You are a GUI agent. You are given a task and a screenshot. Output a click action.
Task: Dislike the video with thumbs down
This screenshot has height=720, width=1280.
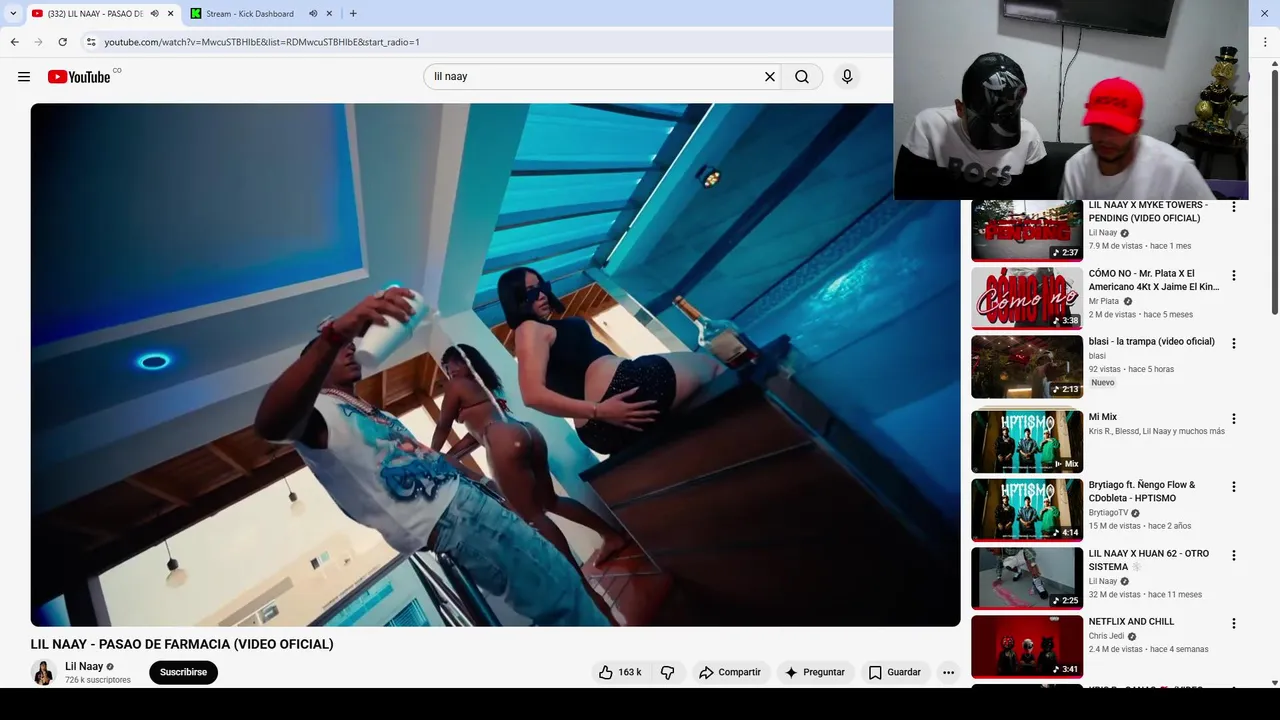[x=668, y=672]
